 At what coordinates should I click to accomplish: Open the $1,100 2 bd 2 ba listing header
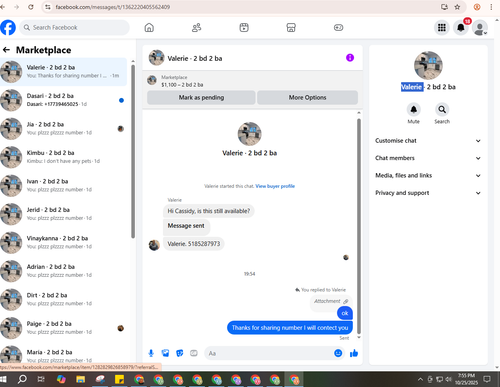coord(252,81)
